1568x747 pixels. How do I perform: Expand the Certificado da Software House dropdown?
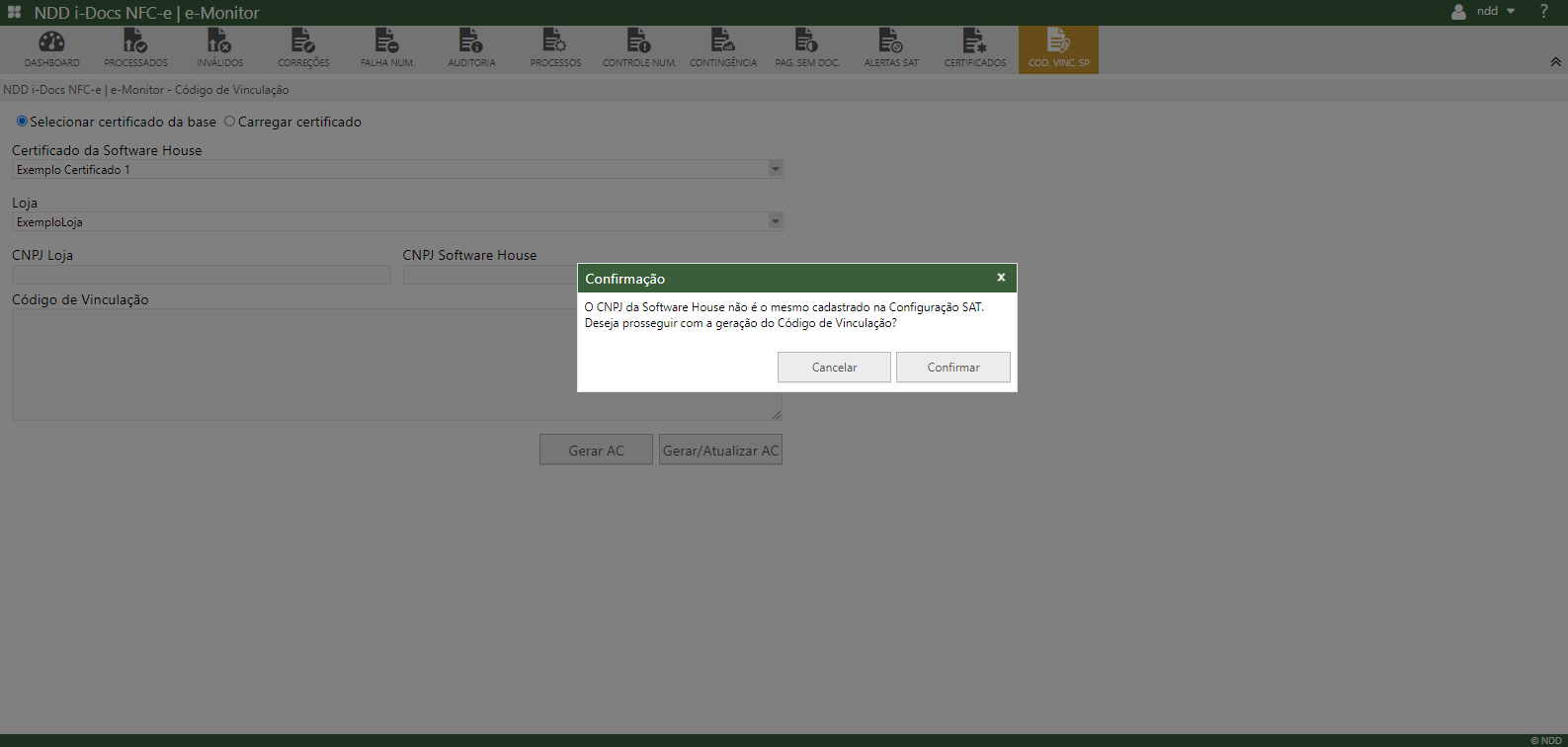tap(776, 169)
